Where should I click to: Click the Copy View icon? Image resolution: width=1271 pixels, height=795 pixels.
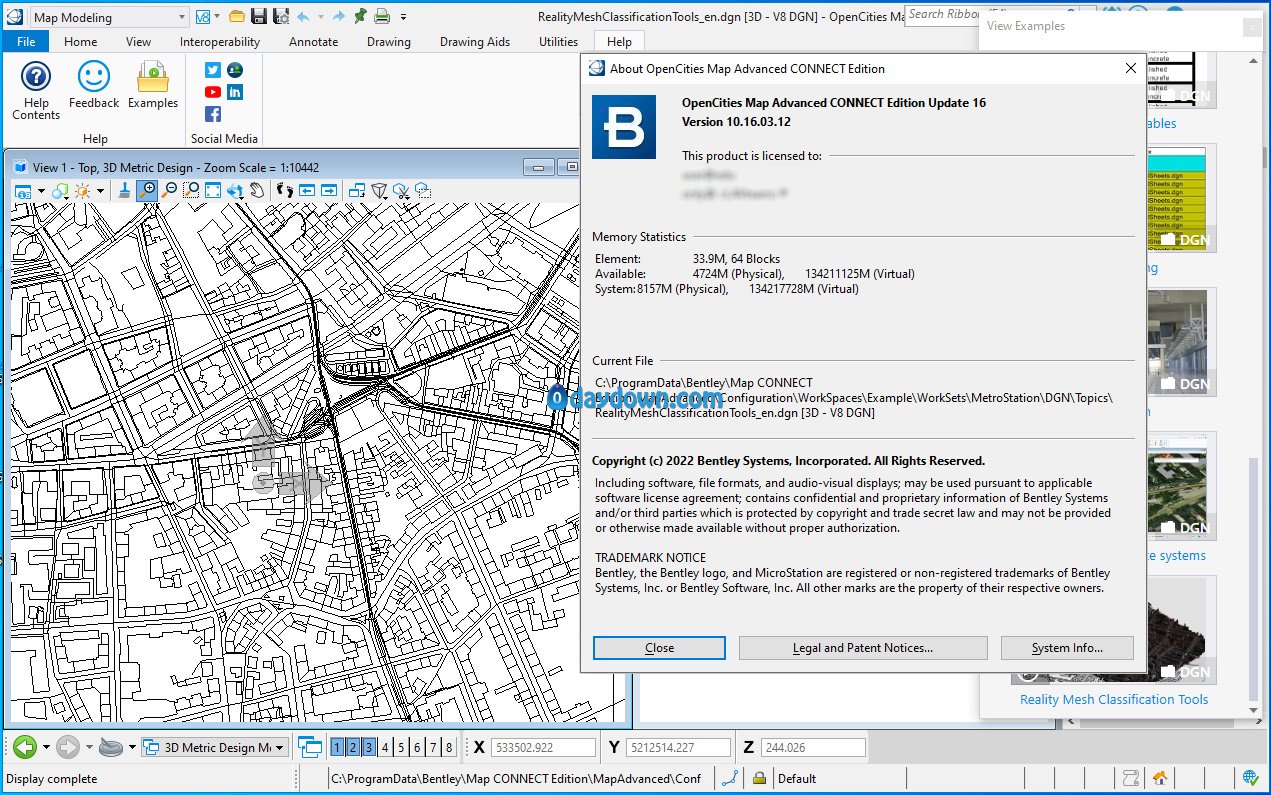(356, 190)
